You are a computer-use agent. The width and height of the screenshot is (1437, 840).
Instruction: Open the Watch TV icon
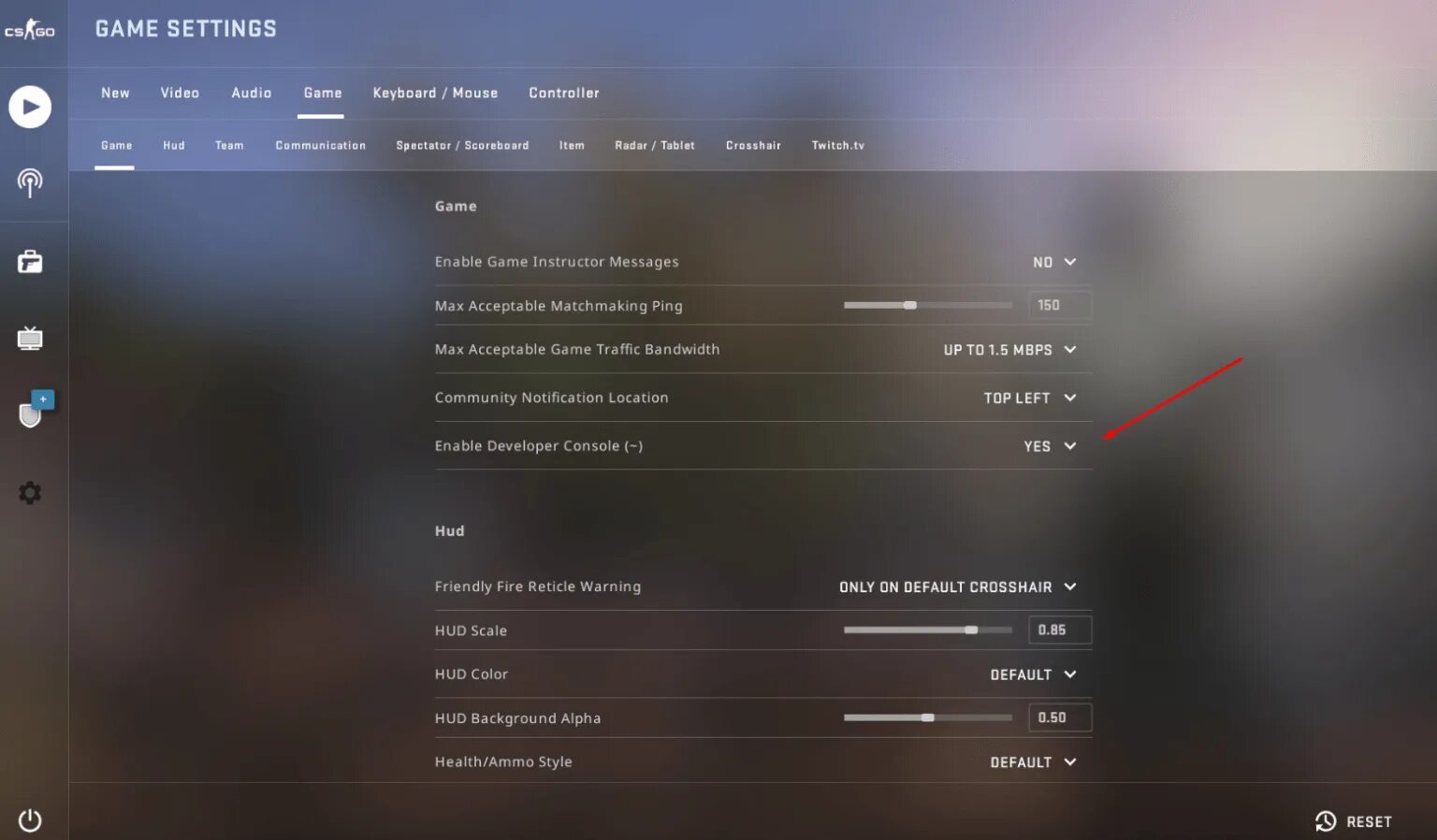click(30, 338)
